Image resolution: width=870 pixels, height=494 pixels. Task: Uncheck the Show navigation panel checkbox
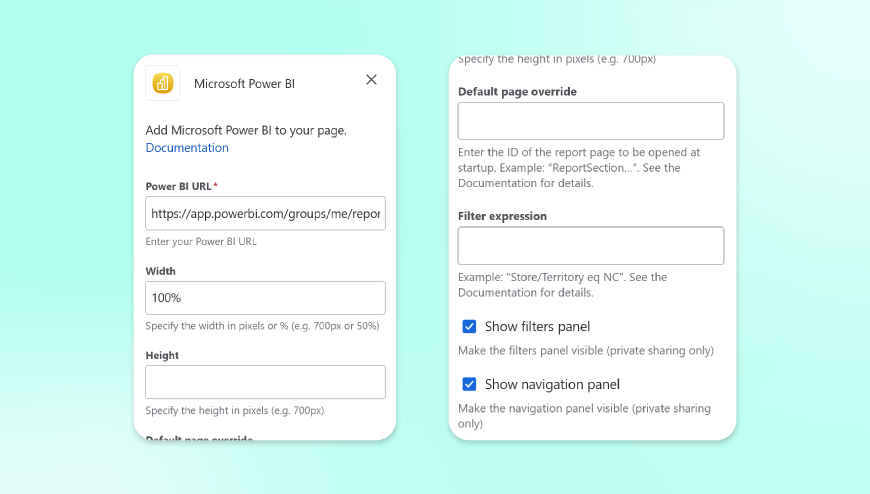click(469, 384)
